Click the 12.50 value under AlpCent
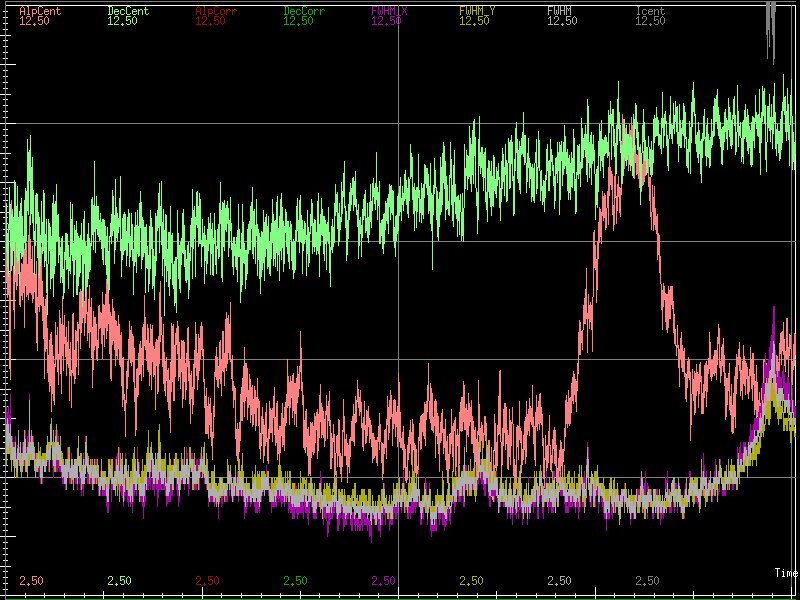Image resolution: width=800 pixels, height=600 pixels. pyautogui.click(x=35, y=21)
